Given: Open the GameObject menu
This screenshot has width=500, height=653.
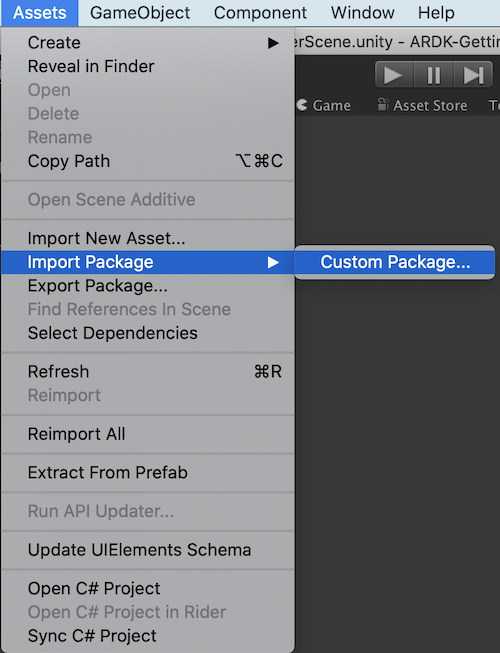Looking at the screenshot, I should click(140, 12).
